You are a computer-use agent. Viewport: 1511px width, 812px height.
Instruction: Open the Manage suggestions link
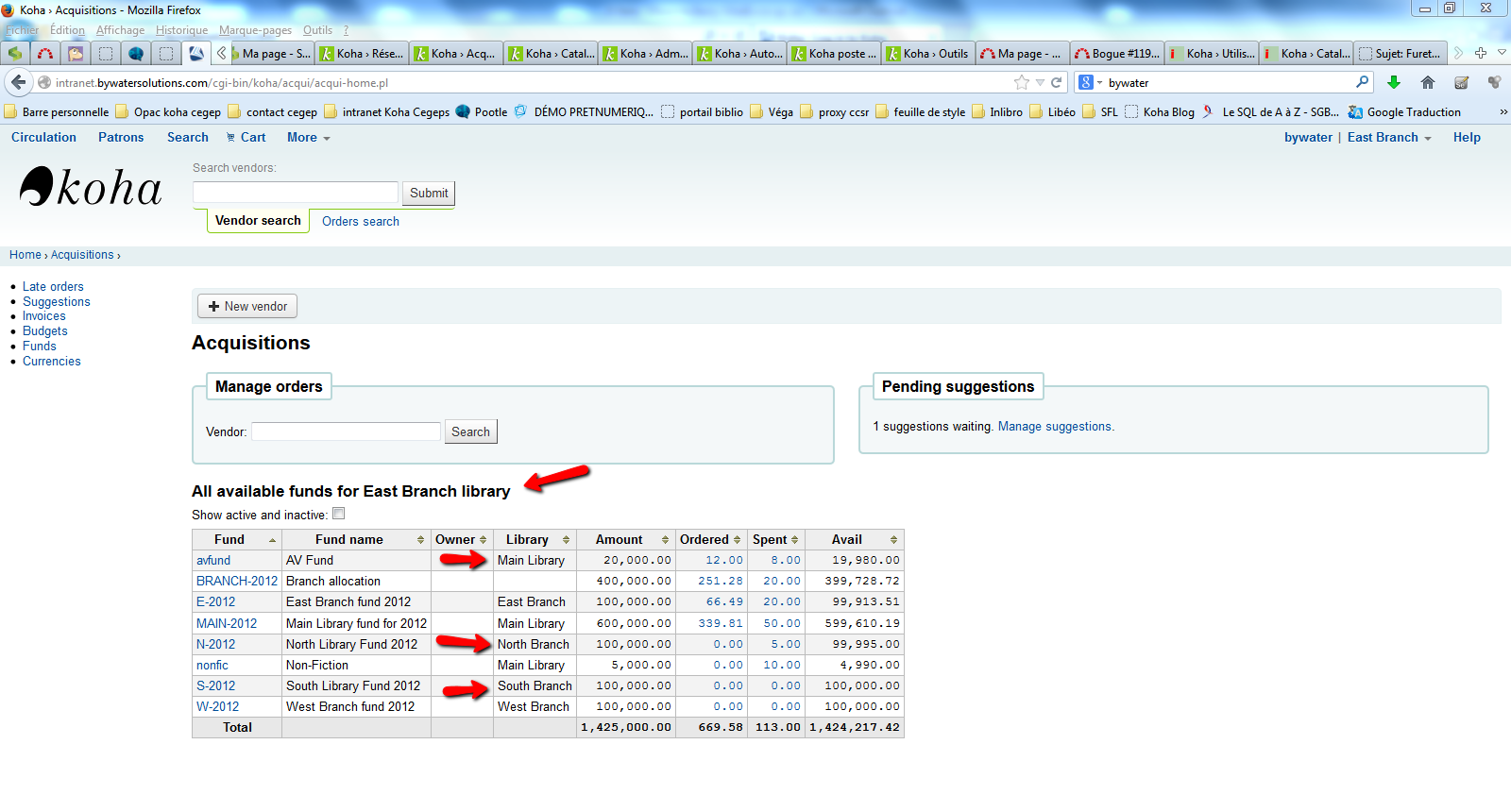point(1056,426)
